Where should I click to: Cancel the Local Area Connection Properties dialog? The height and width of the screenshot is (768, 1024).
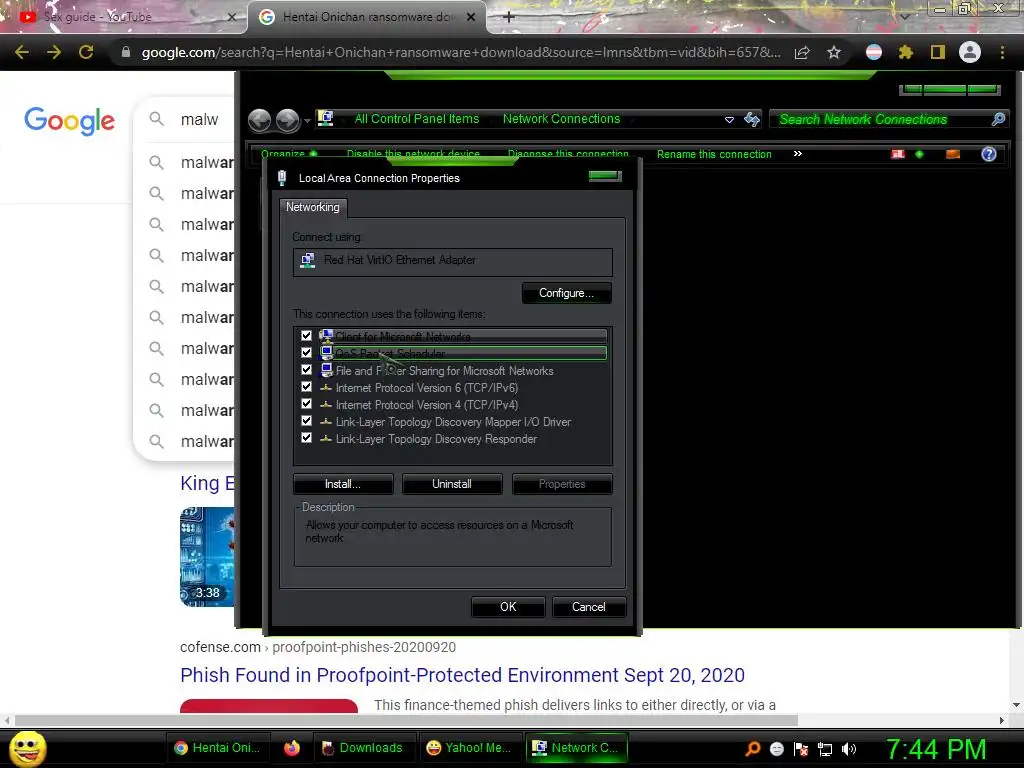589,607
